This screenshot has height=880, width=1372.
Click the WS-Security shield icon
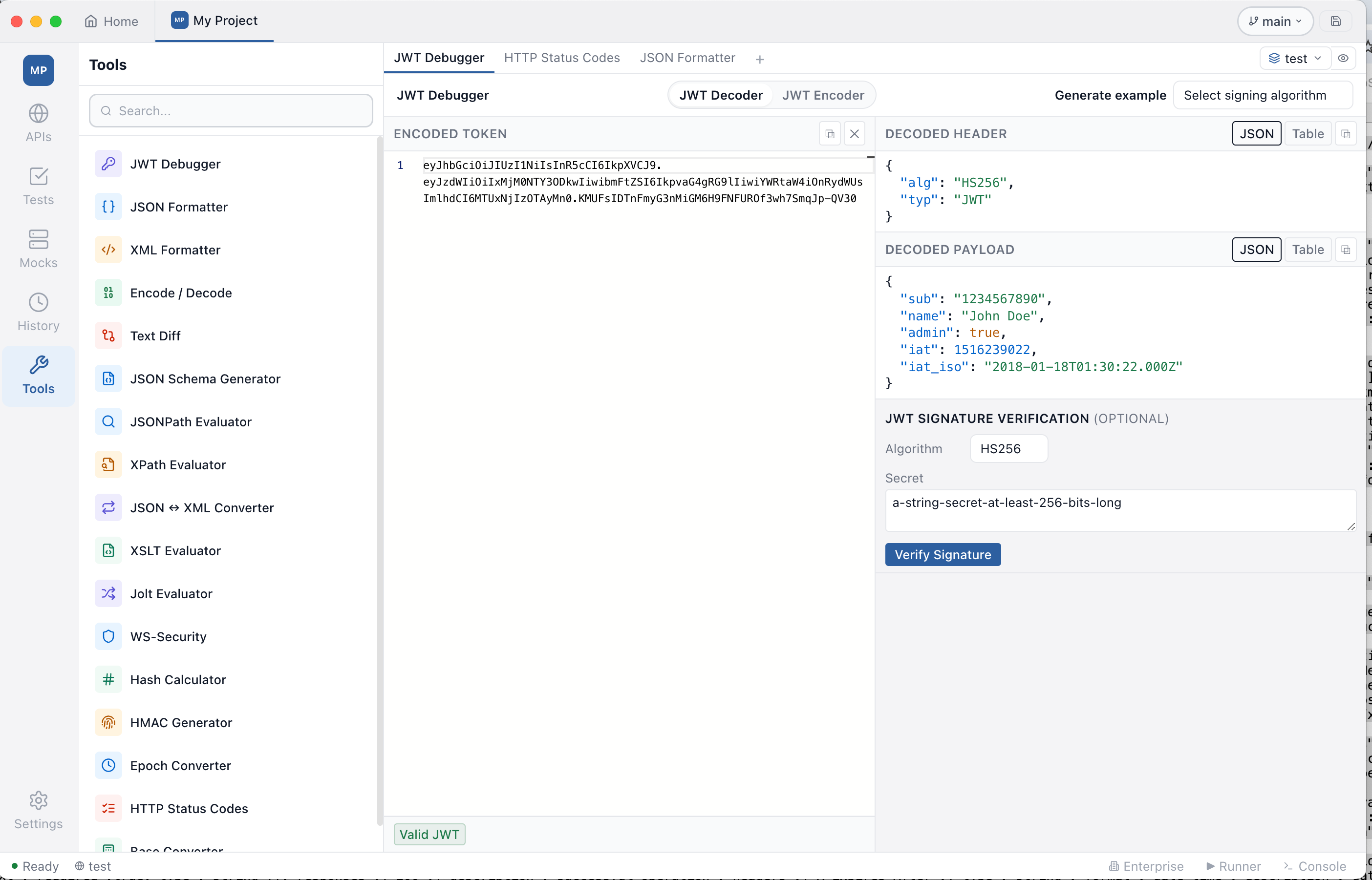pos(108,637)
